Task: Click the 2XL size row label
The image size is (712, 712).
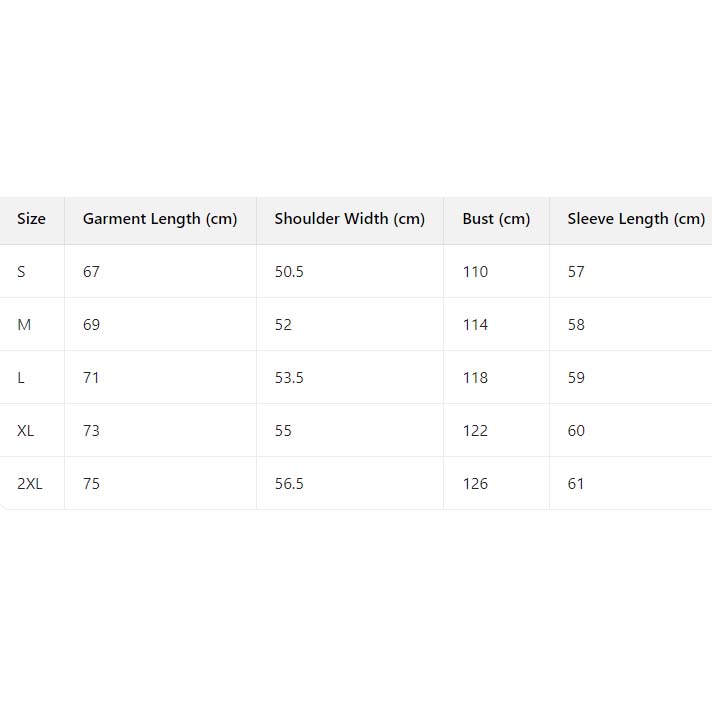Action: pos(30,484)
